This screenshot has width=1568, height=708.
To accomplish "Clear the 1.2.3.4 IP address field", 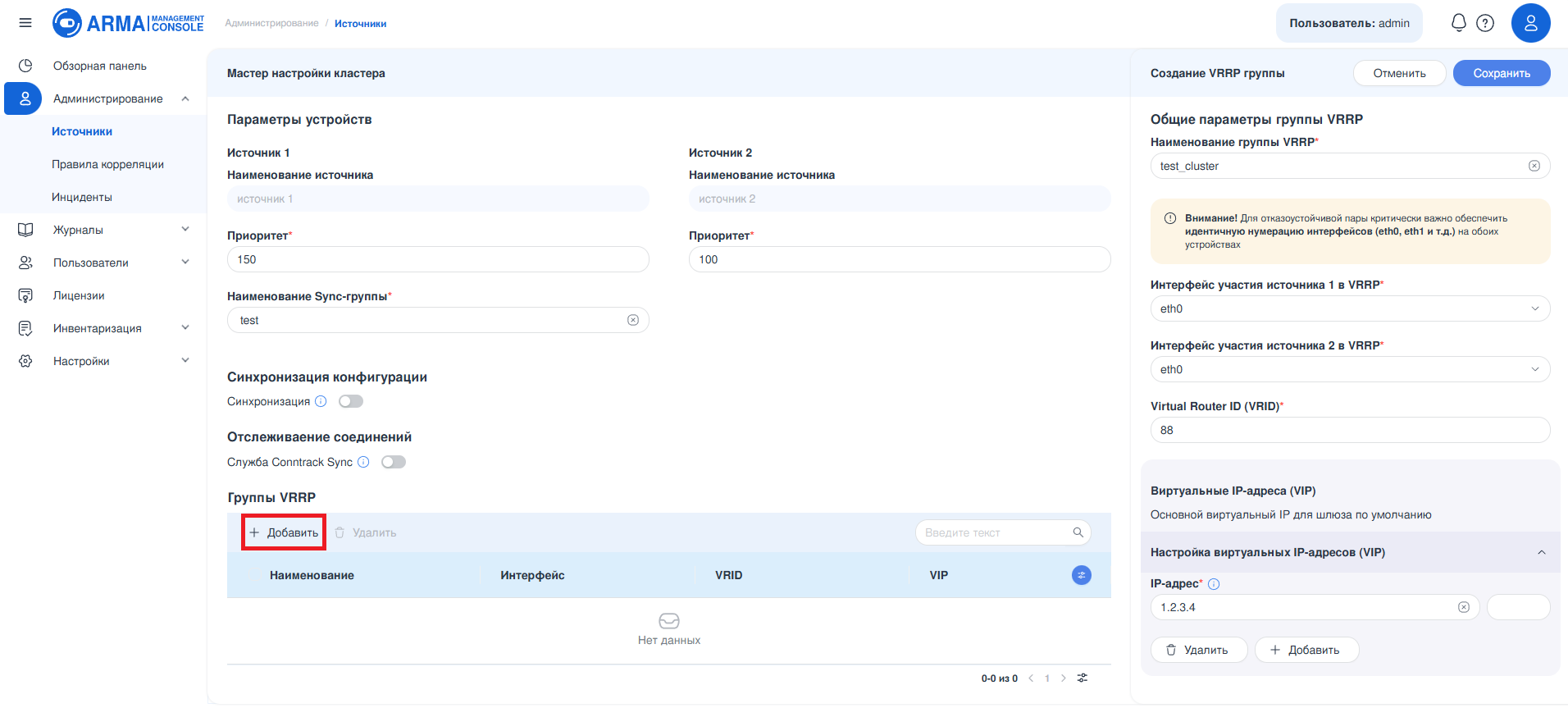I will (x=1464, y=607).
